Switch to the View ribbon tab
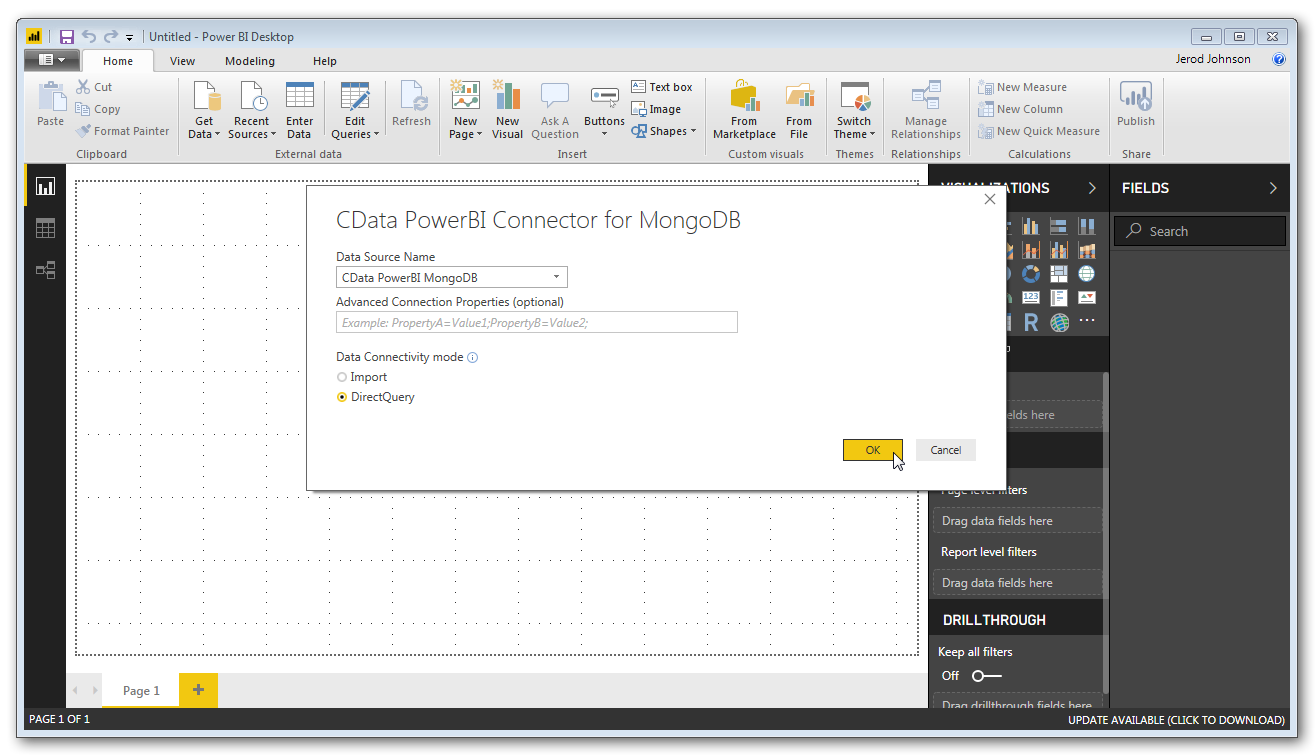Image resolution: width=1316 pixels, height=756 pixels. [x=182, y=61]
